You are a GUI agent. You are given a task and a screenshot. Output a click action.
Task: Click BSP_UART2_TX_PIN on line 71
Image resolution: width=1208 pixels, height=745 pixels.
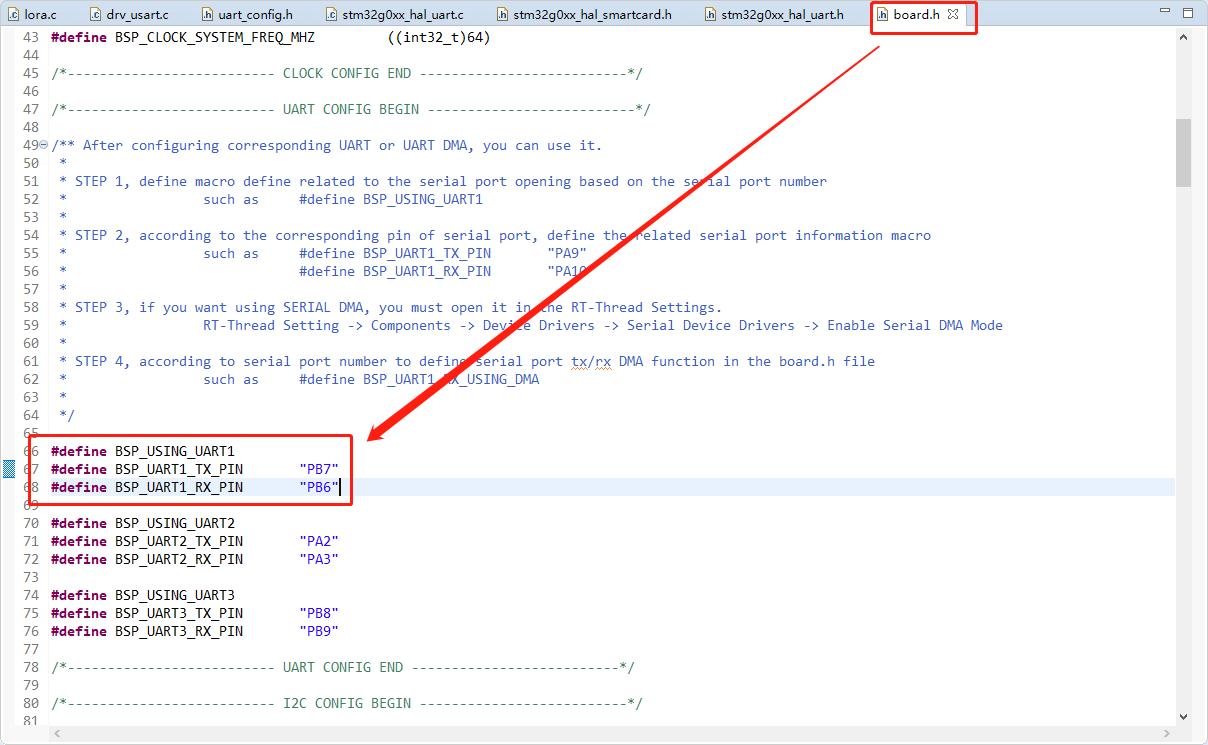(179, 541)
